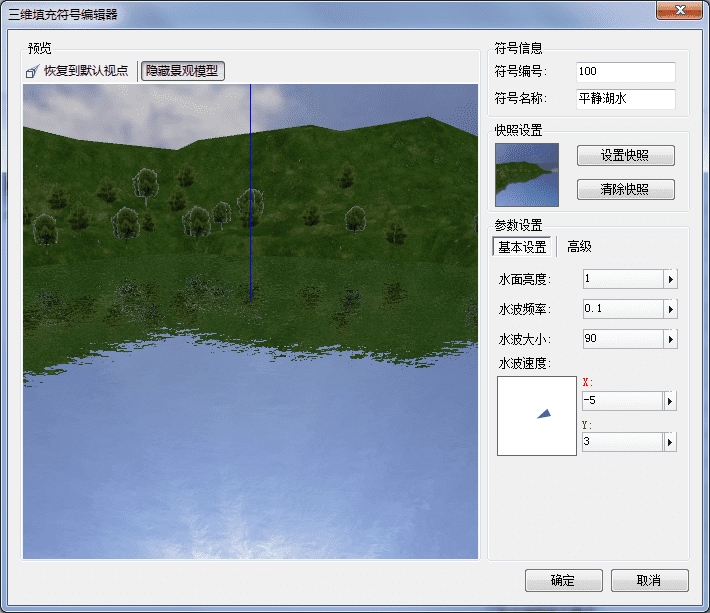Select the snapshot thumbnail image
Screen dimensions: 710x613
click(x=527, y=175)
